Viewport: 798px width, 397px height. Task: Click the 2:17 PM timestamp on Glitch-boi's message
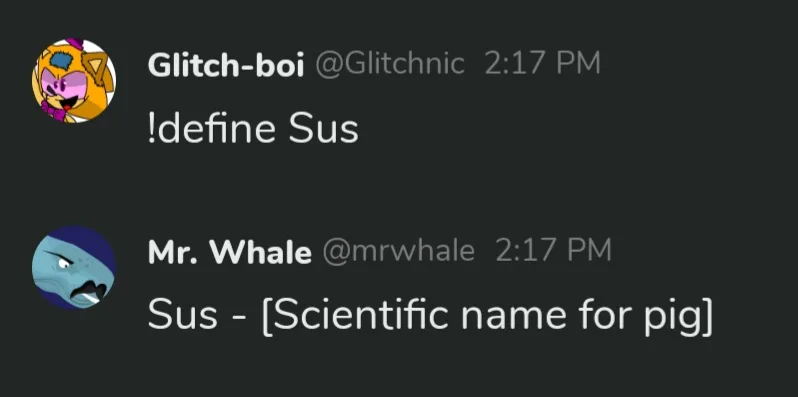click(543, 64)
